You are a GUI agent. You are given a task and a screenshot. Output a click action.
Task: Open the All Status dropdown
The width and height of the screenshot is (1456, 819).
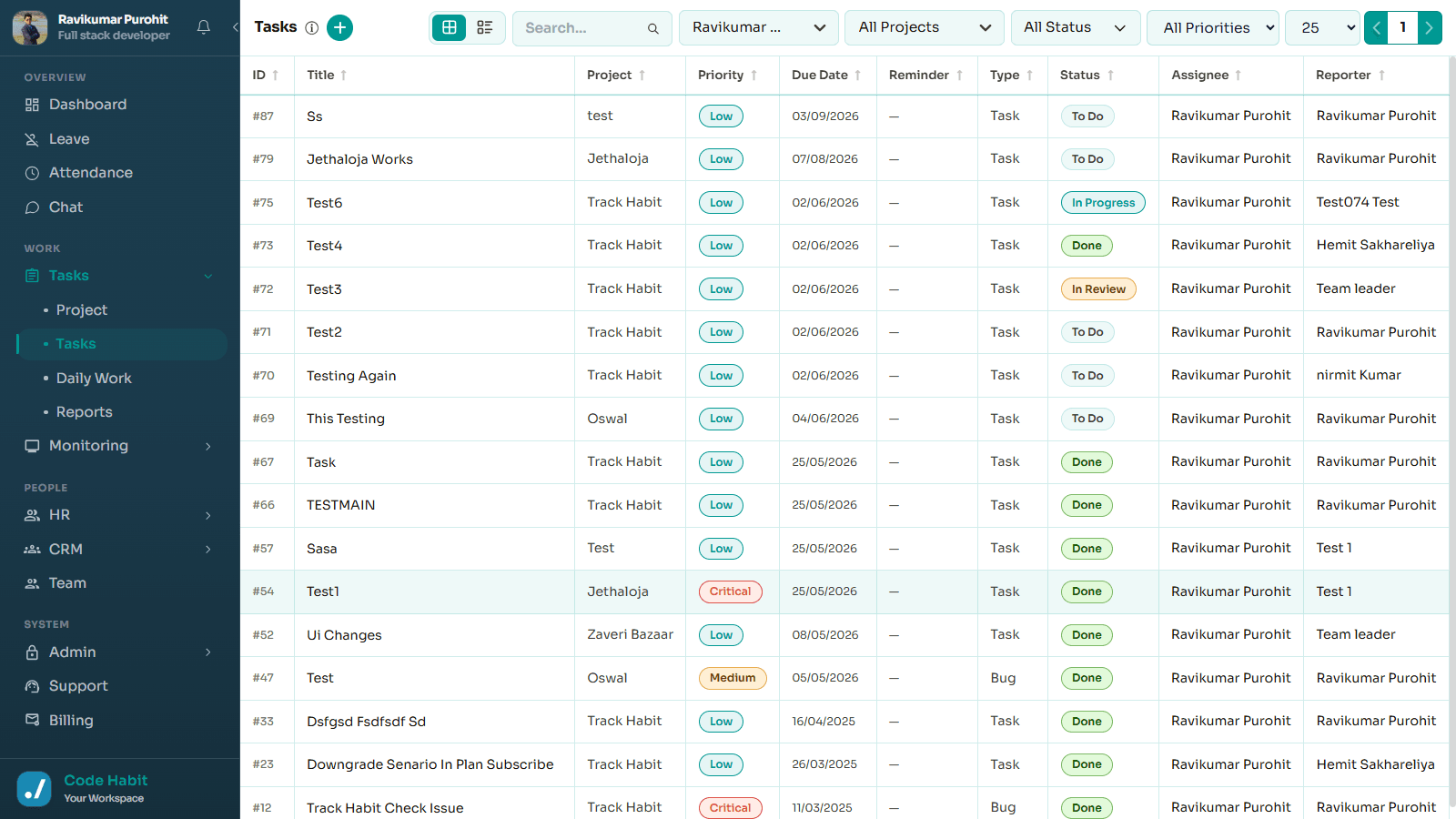pyautogui.click(x=1076, y=28)
